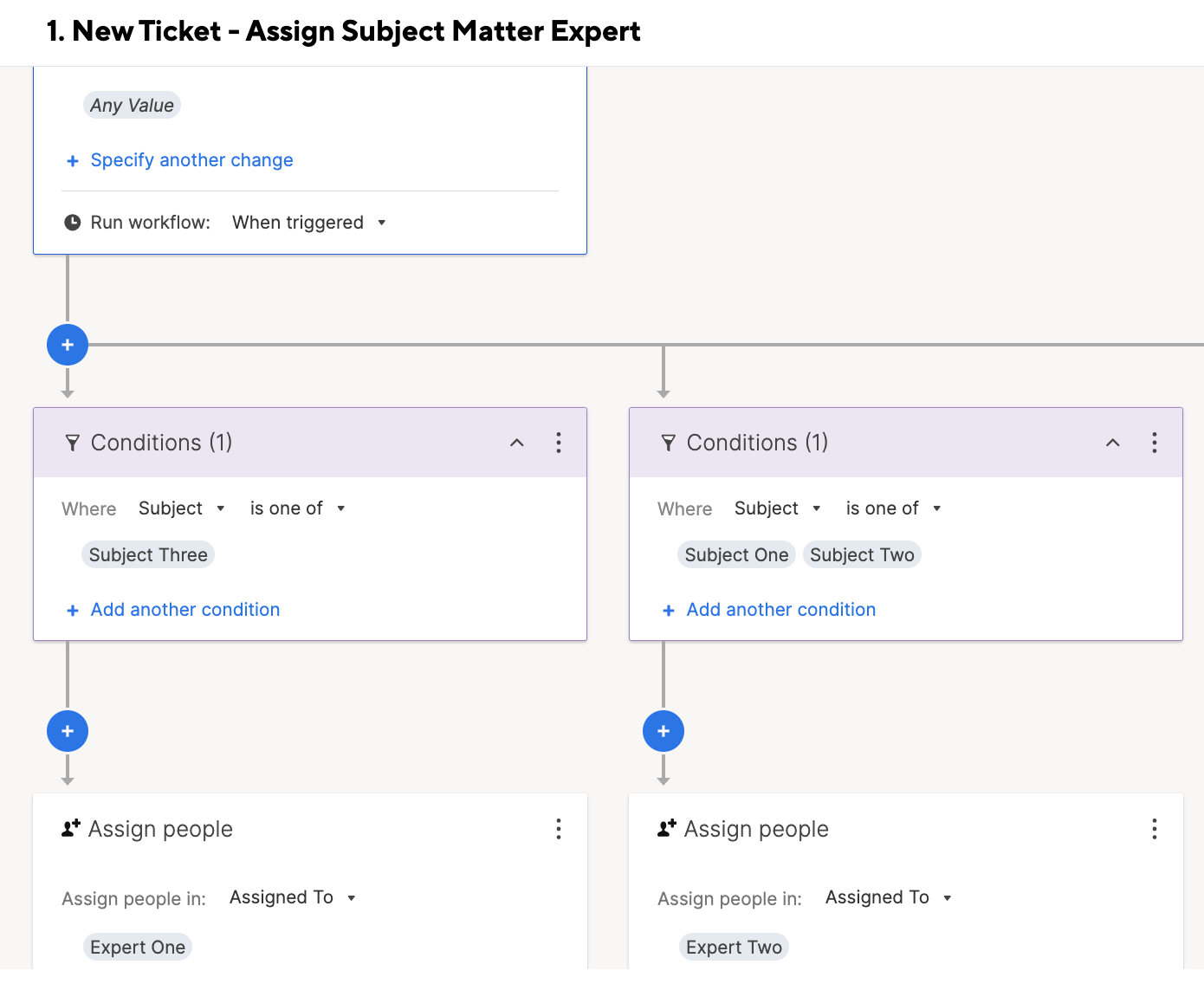Click the Subject Three value chip
The image size is (1204, 1003).
pyautogui.click(x=148, y=555)
